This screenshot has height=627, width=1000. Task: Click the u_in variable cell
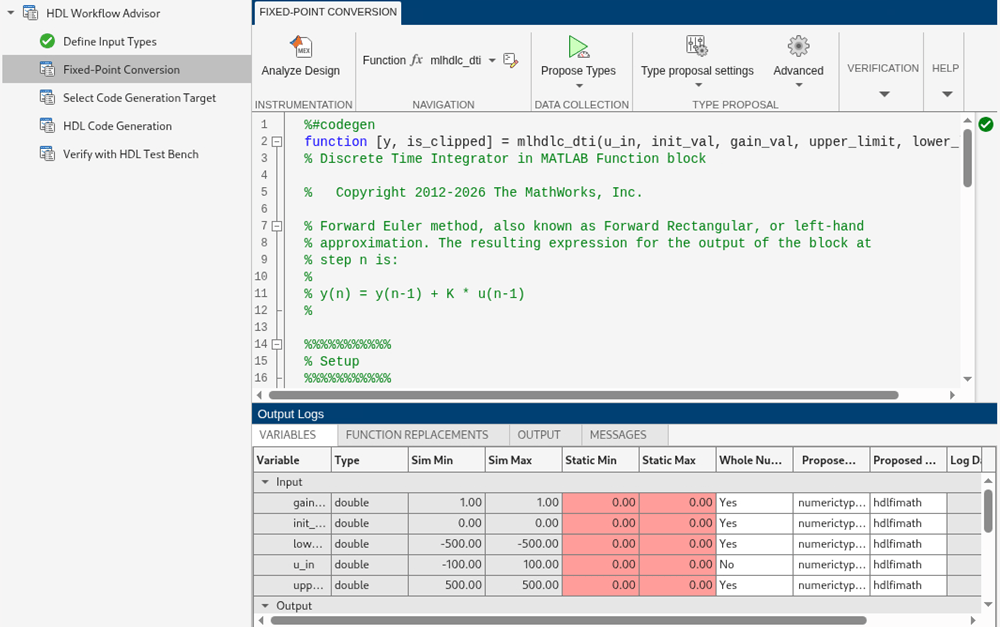[x=292, y=564]
